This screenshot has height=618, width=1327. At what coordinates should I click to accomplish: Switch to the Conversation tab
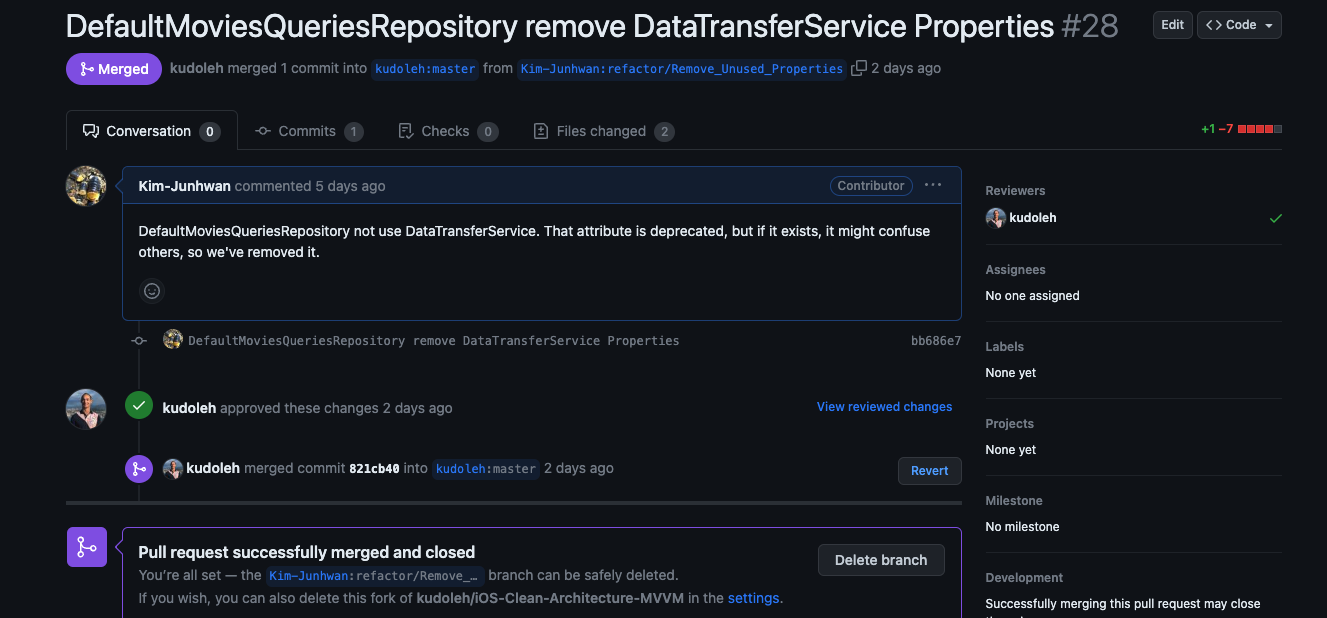[x=152, y=131]
